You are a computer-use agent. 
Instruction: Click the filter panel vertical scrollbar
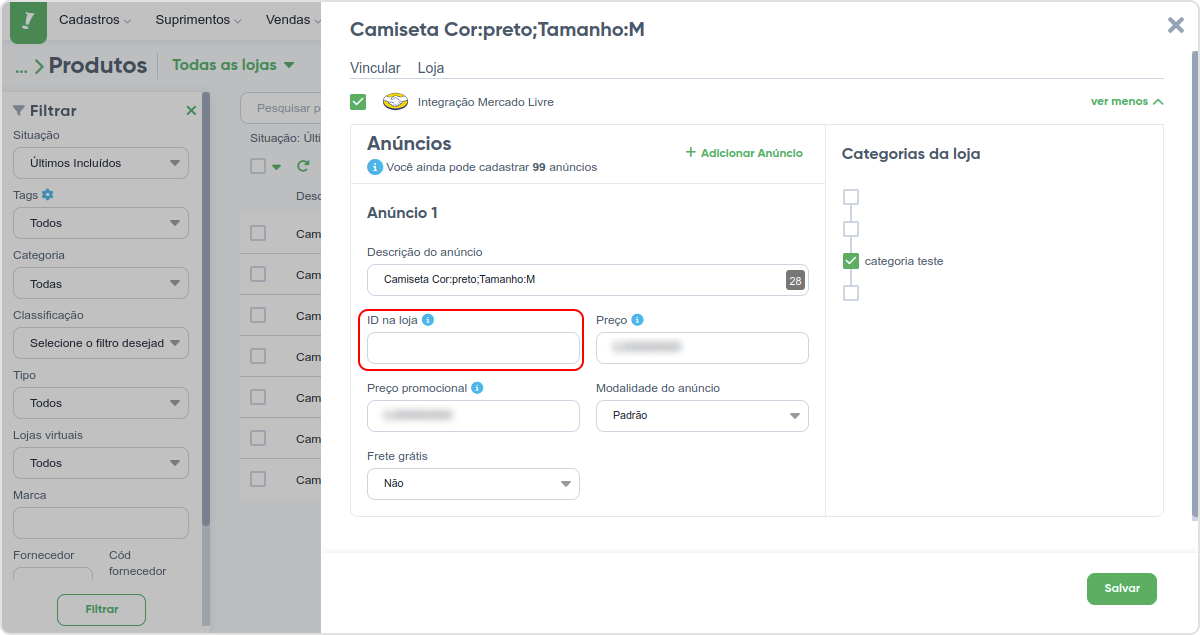206,310
